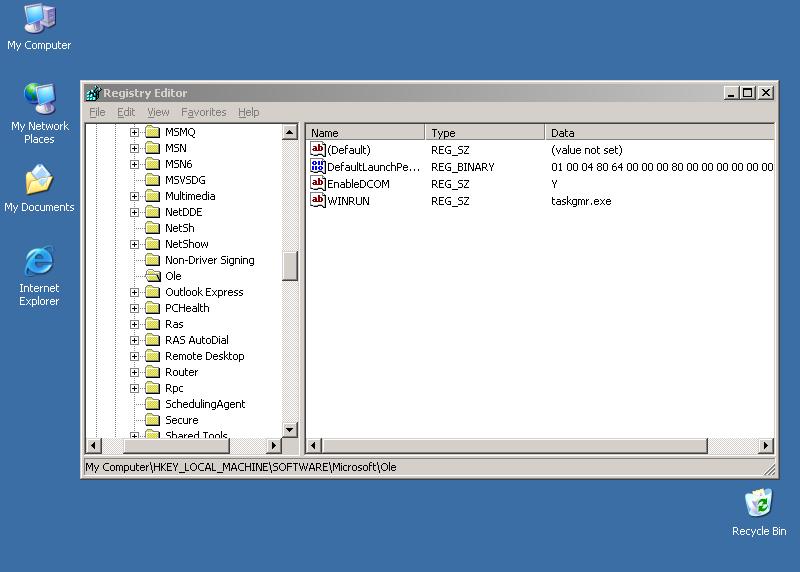Expand the Ras registry key
Screen dimensions: 800x572
pos(134,324)
